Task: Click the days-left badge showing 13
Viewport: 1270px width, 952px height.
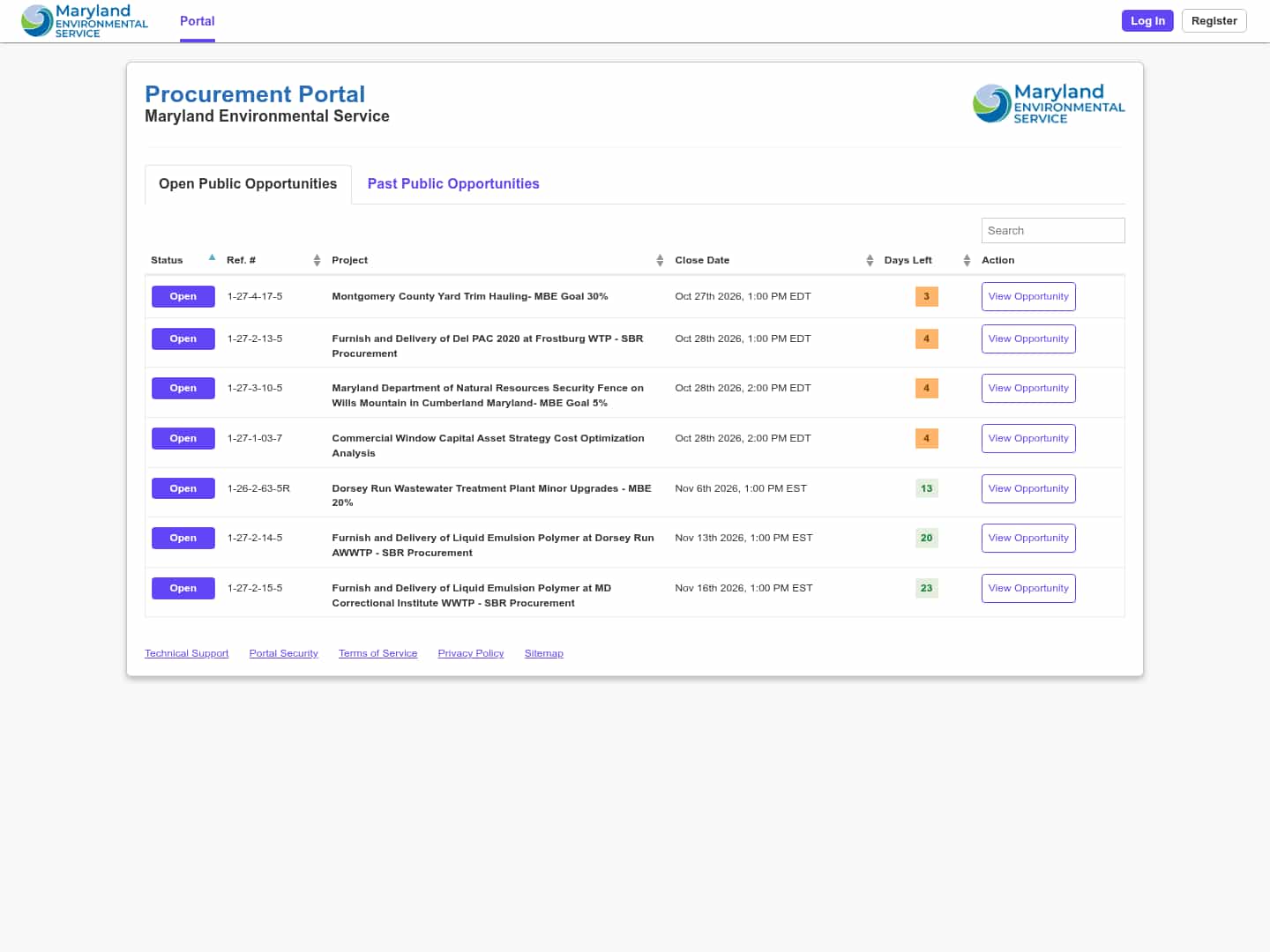Action: click(926, 489)
